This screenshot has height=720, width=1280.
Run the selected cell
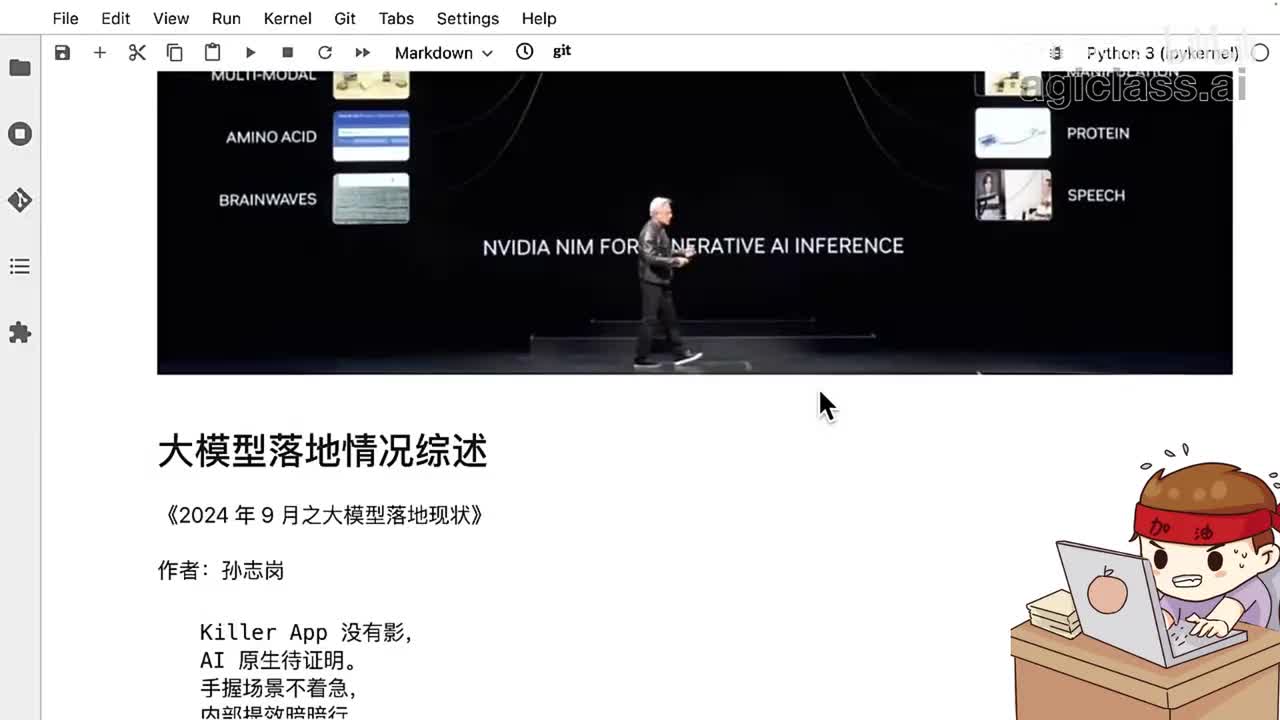tap(250, 52)
